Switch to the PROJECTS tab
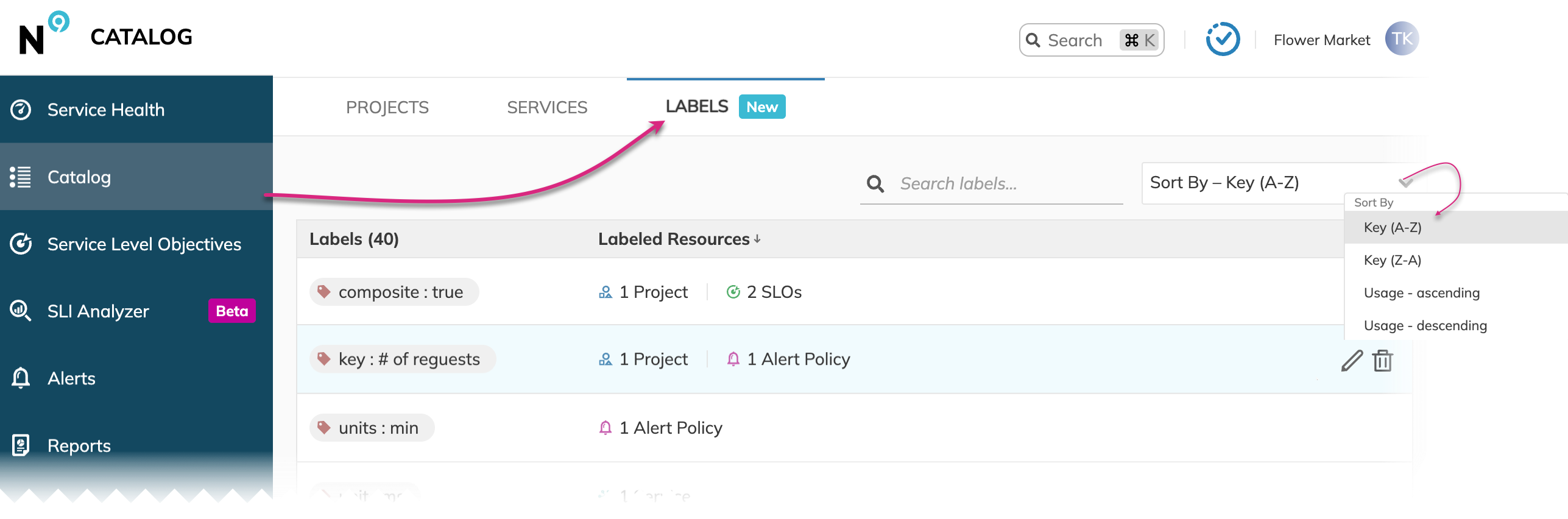Screen dimensions: 1568x519 (x=387, y=108)
